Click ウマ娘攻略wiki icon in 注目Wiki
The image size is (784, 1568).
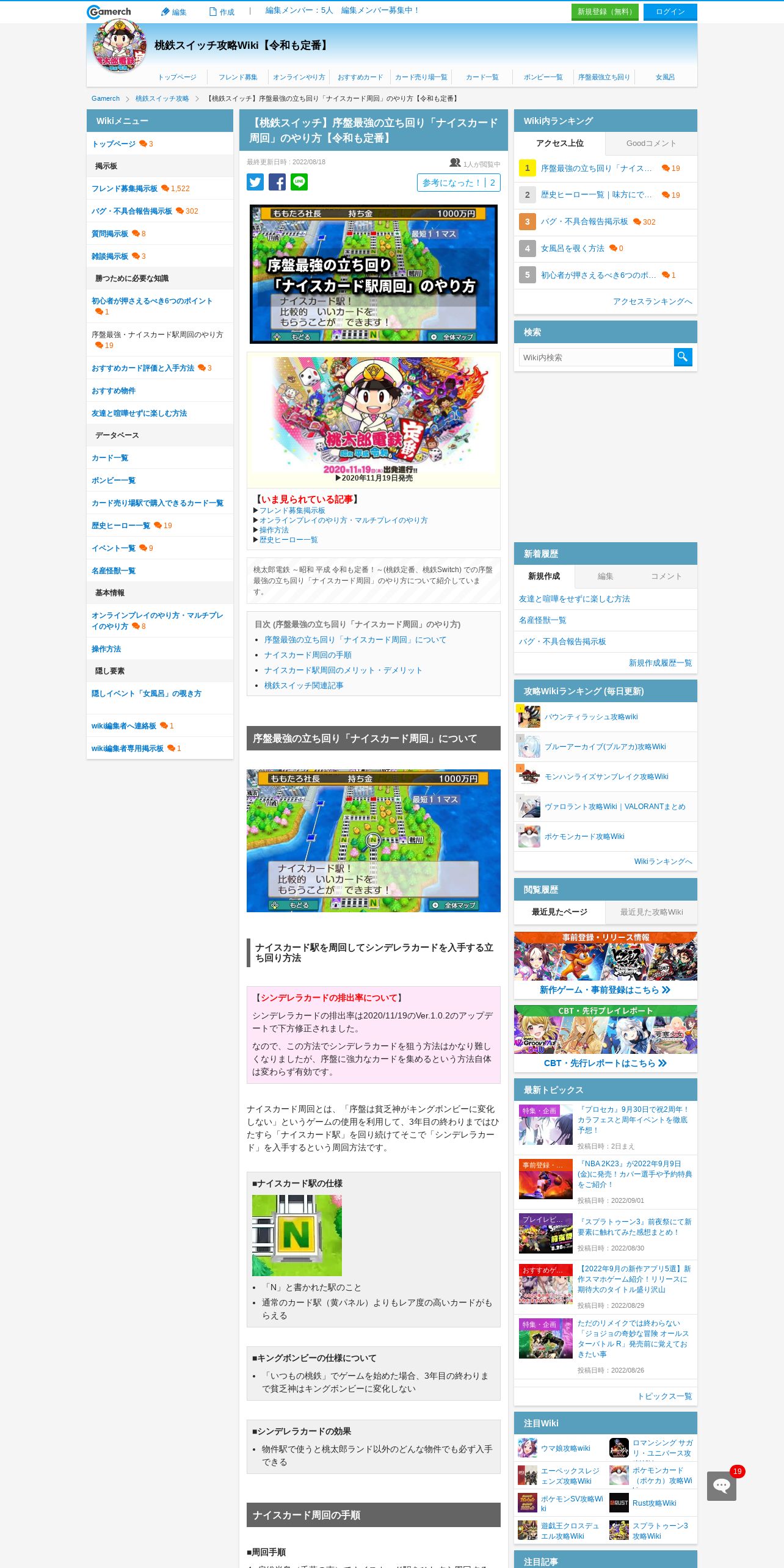click(528, 1448)
